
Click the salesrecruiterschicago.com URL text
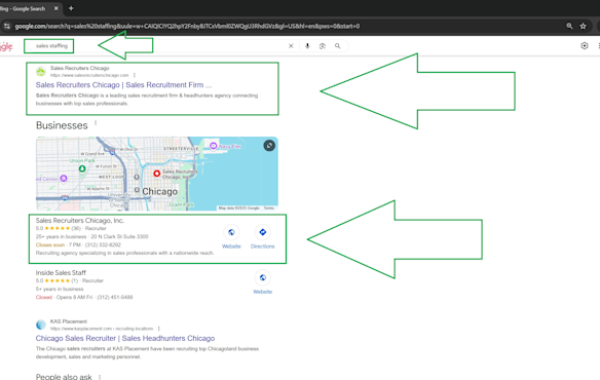point(89,75)
